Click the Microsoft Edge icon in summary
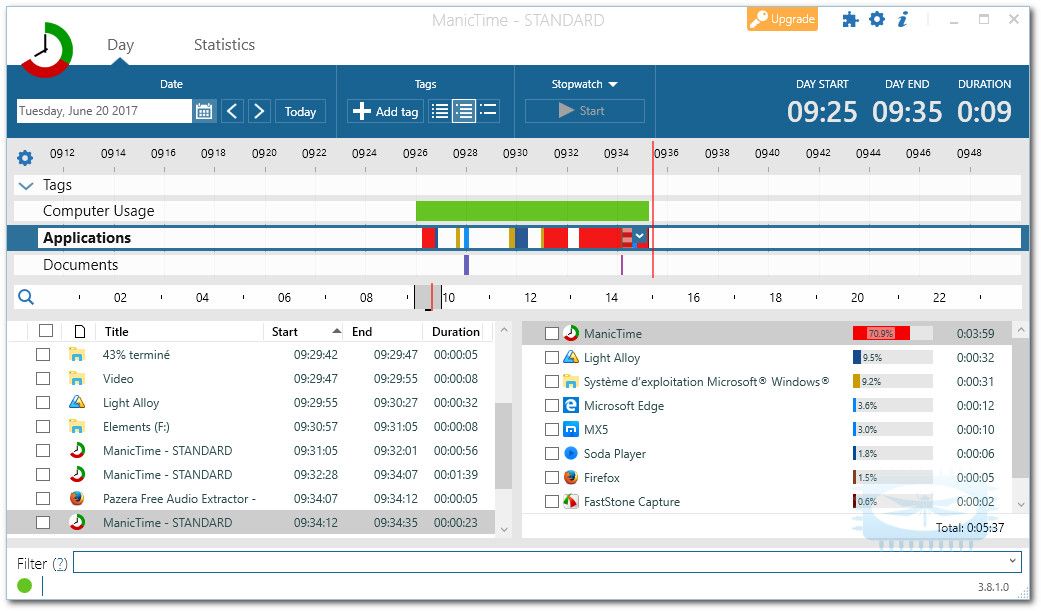Screen dimensions: 1041x611 [570, 405]
